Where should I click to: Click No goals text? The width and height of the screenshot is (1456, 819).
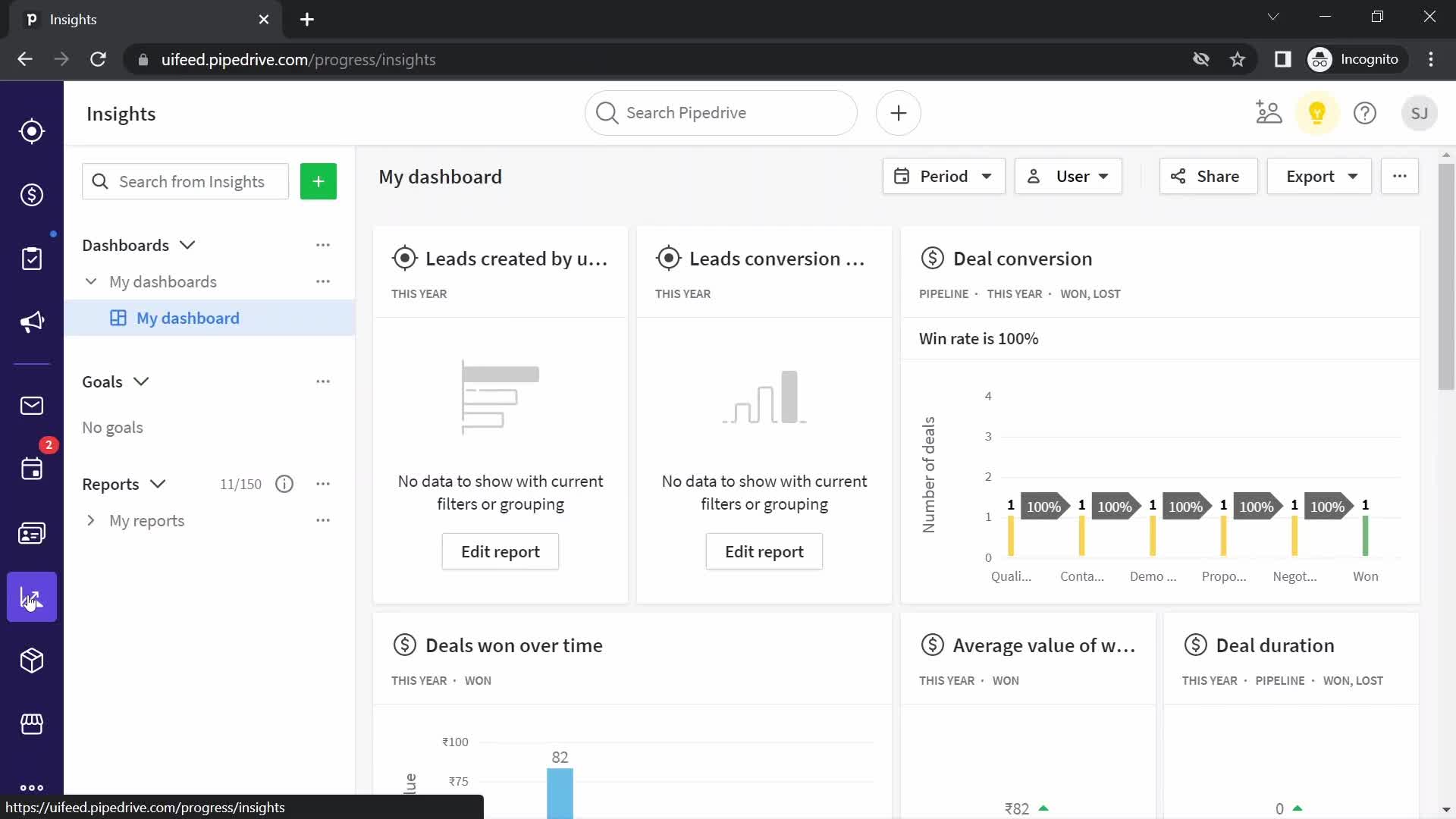coord(112,428)
